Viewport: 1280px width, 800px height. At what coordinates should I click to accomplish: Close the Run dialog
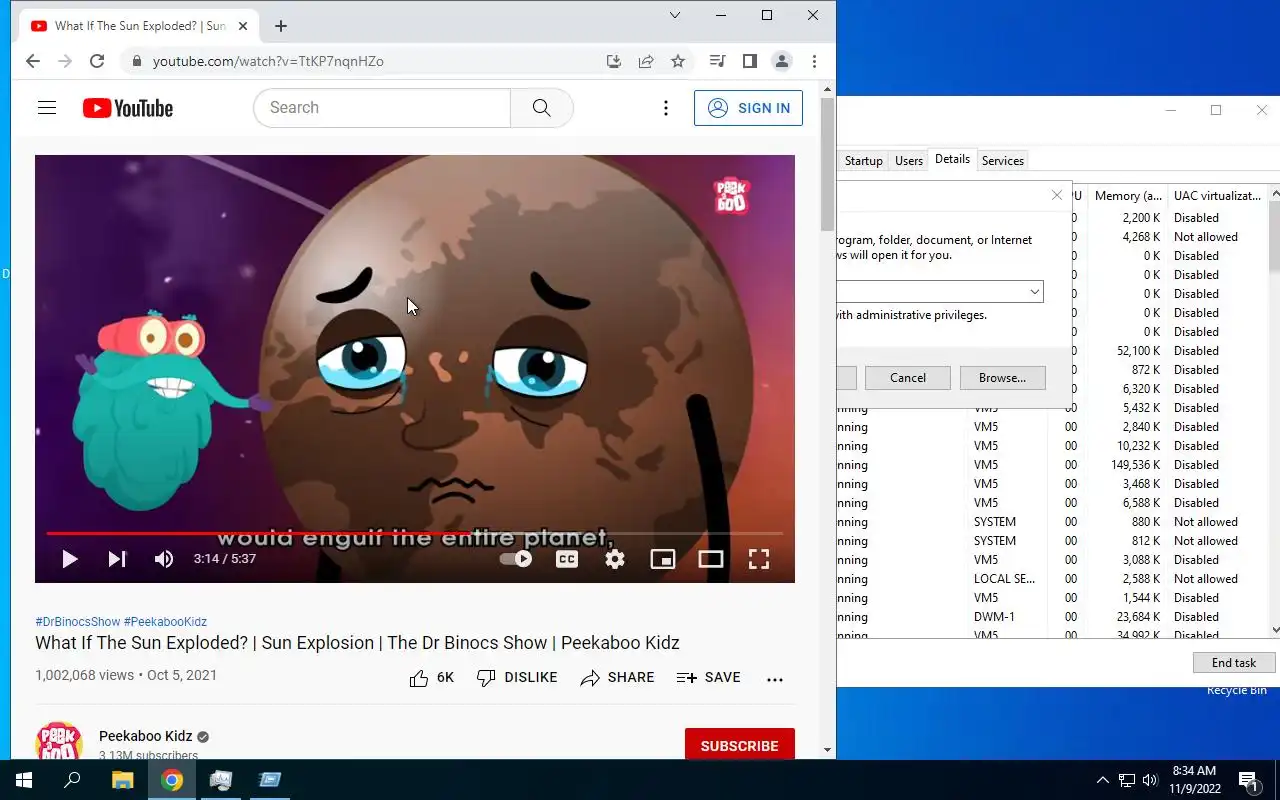(1057, 195)
